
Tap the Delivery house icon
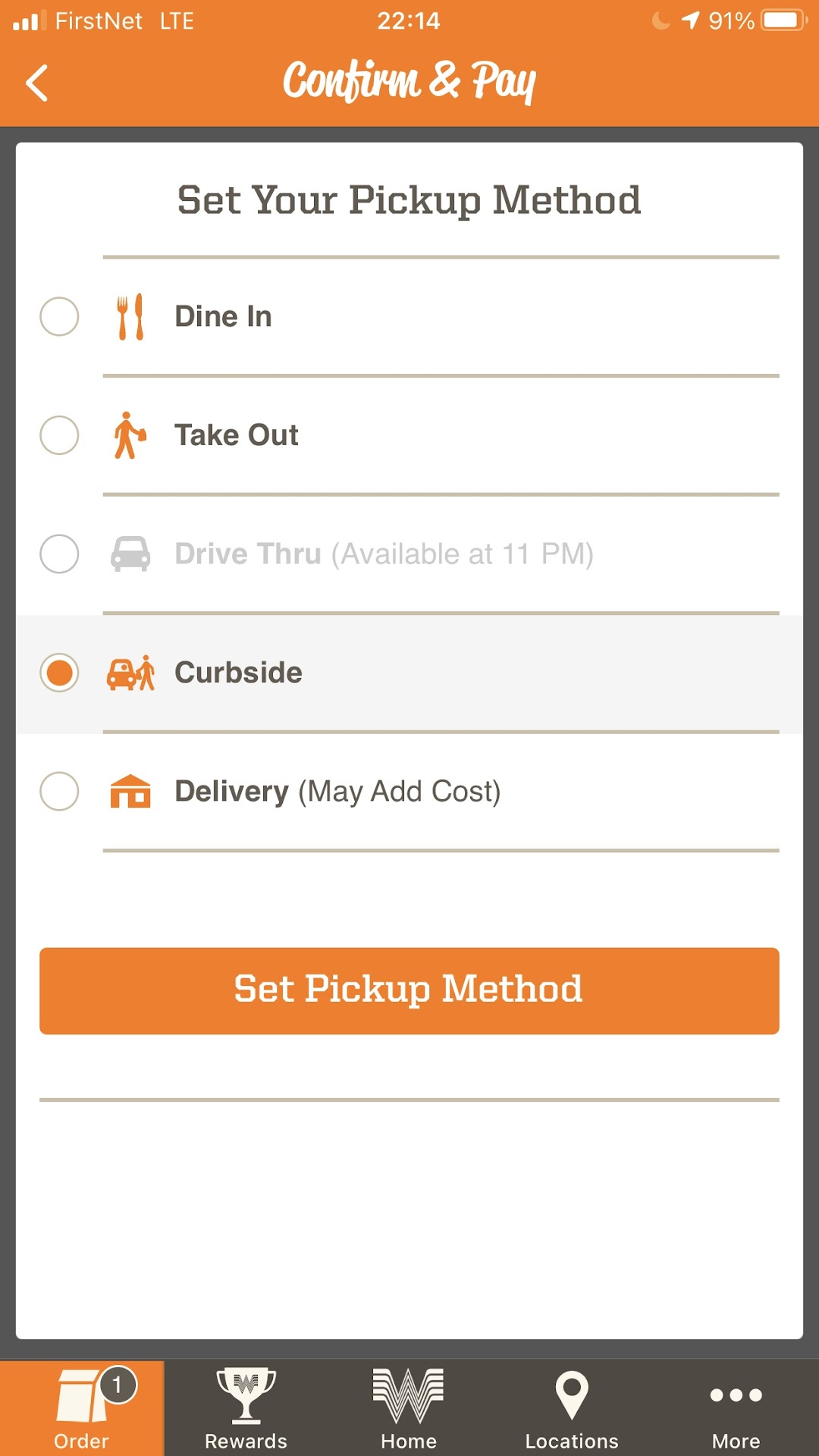pyautogui.click(x=130, y=792)
